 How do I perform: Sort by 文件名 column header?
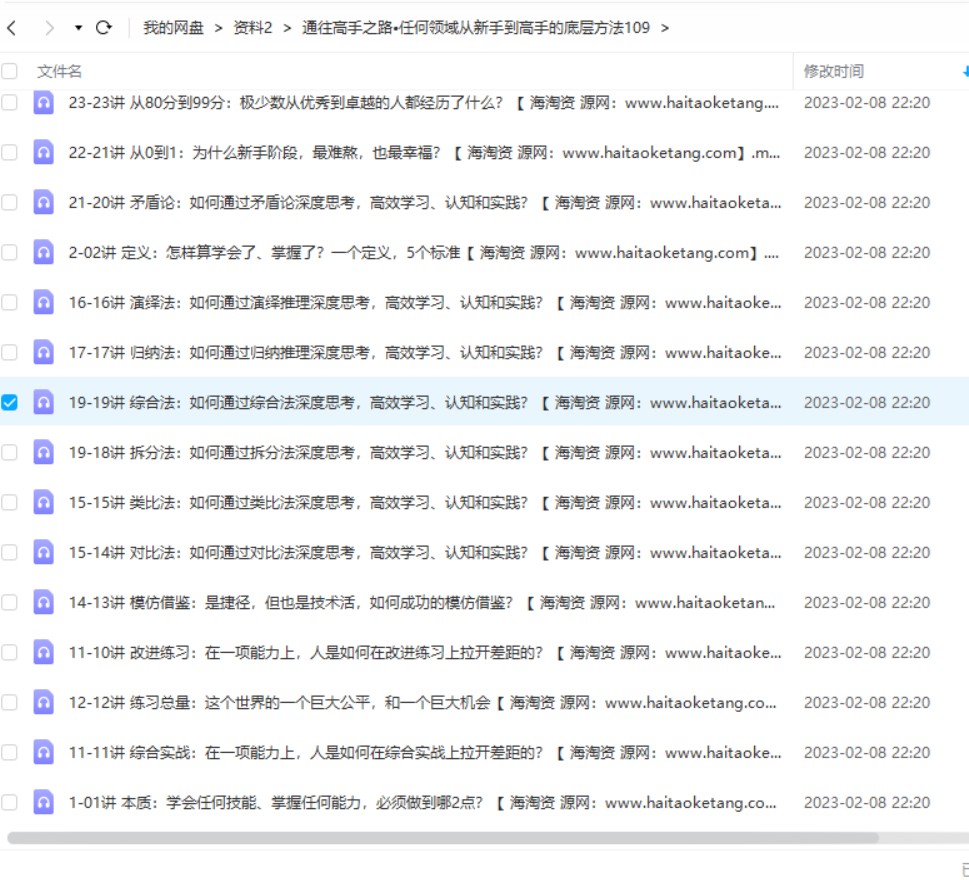tap(59, 71)
